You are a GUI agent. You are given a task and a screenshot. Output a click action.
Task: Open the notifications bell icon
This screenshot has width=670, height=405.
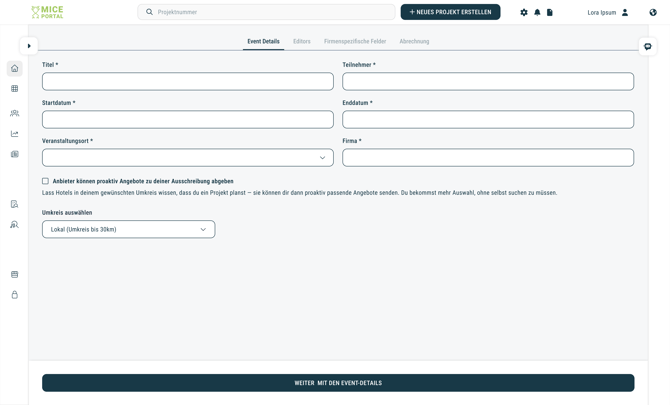[x=537, y=12]
